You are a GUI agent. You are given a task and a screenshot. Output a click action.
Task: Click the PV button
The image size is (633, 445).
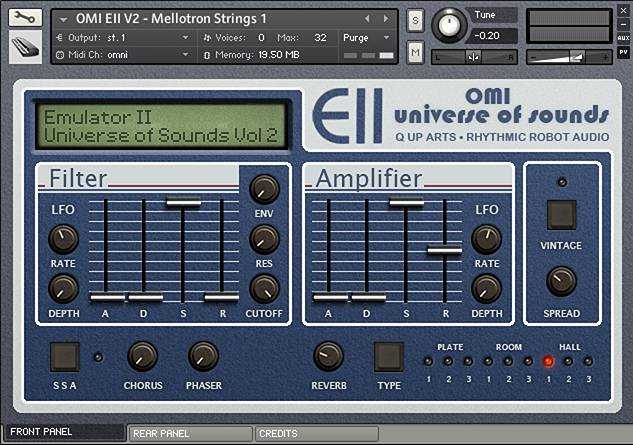[623, 52]
